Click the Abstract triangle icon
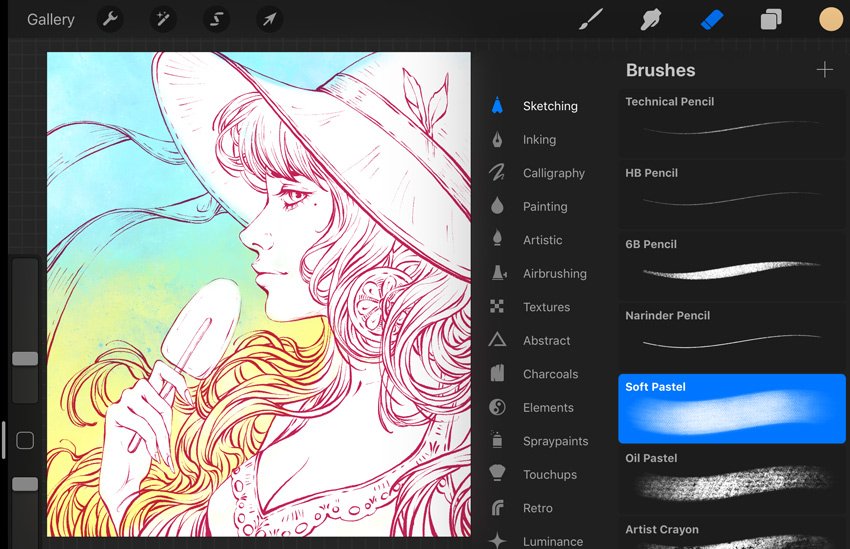The image size is (850, 549). coord(497,340)
